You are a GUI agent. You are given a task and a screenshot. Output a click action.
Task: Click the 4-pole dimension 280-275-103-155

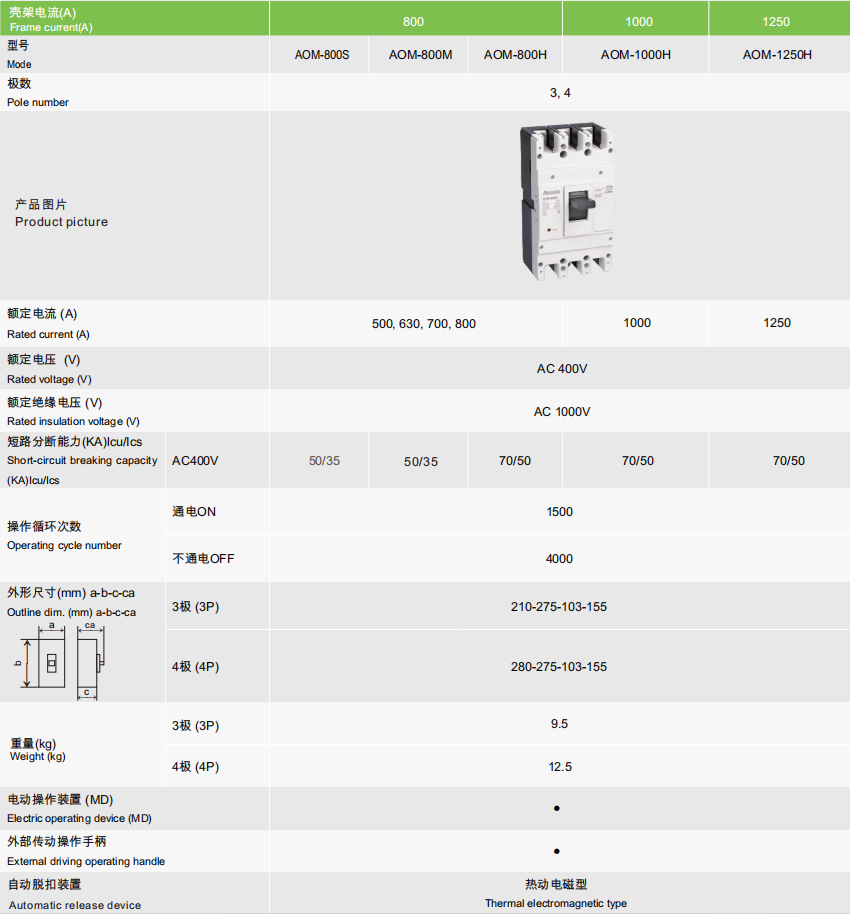(558, 667)
